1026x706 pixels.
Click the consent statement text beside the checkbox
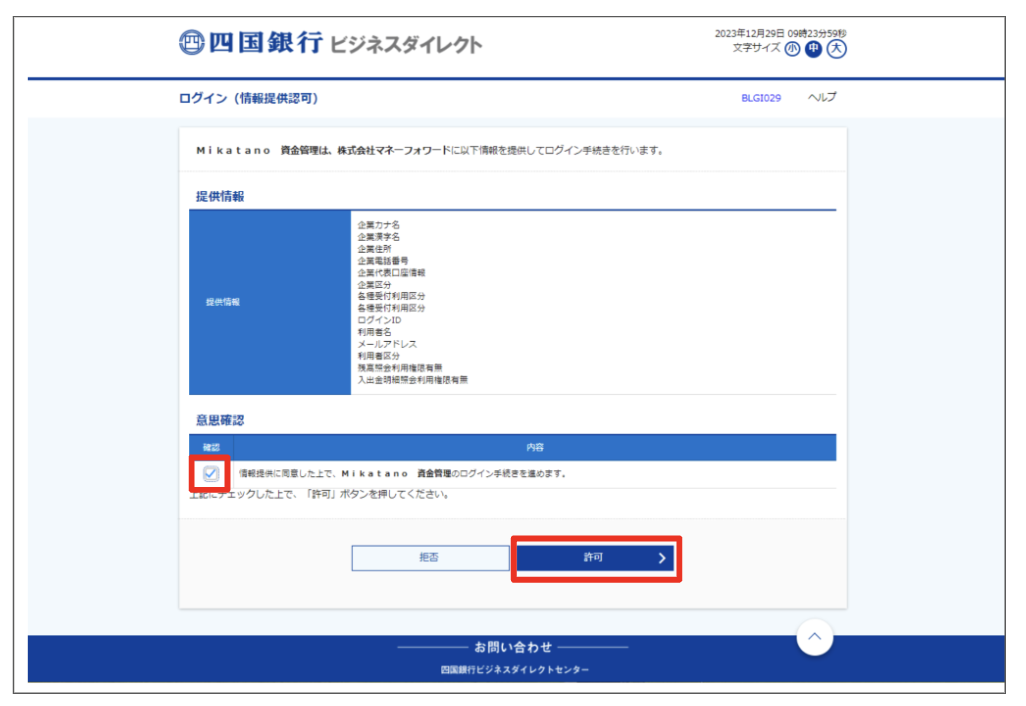pos(402,473)
